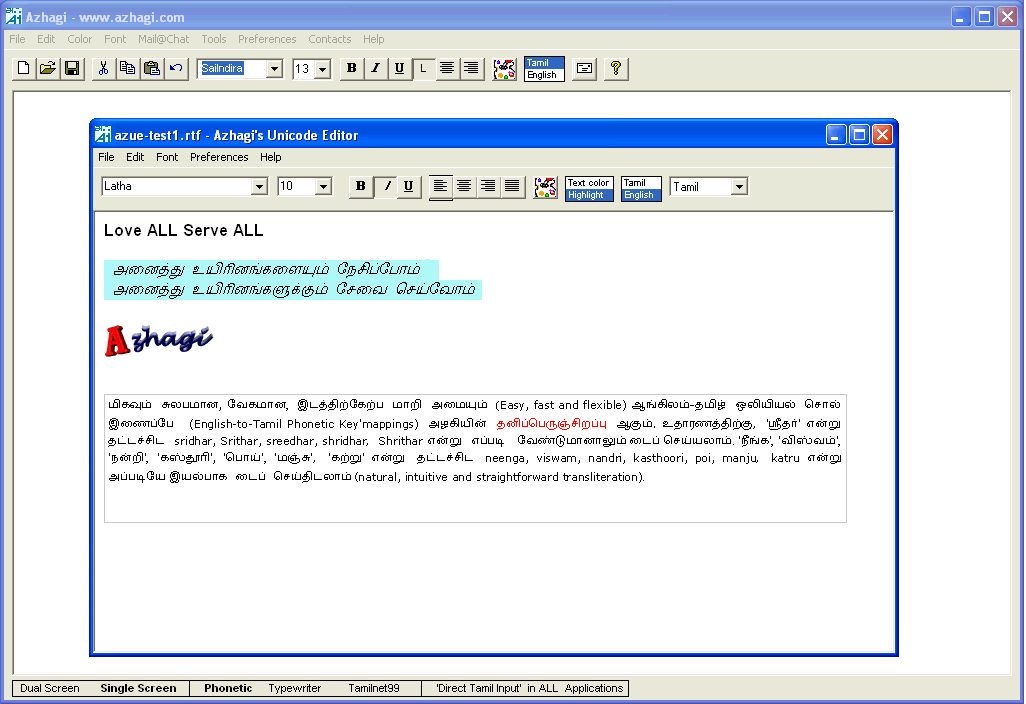
Task: Paste from clipboard in the main toolbar
Action: [152, 68]
